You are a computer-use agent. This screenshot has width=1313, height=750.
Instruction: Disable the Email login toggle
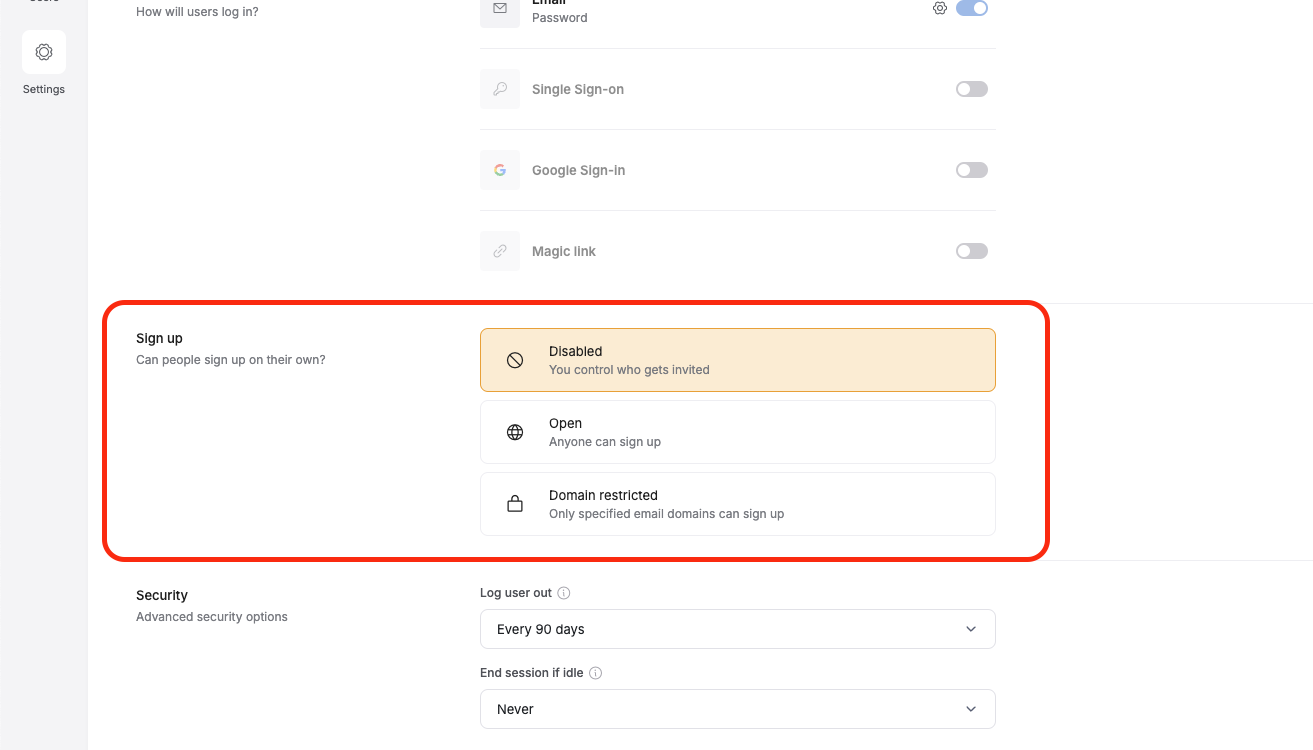click(x=971, y=8)
